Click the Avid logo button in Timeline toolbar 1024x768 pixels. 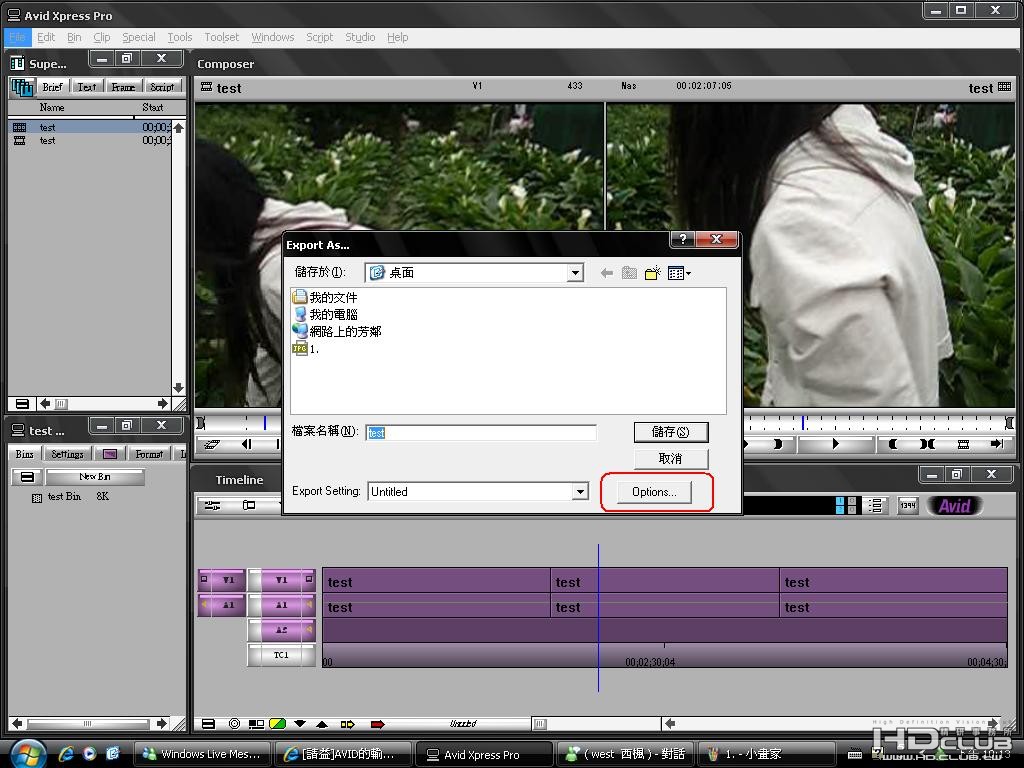click(x=954, y=505)
